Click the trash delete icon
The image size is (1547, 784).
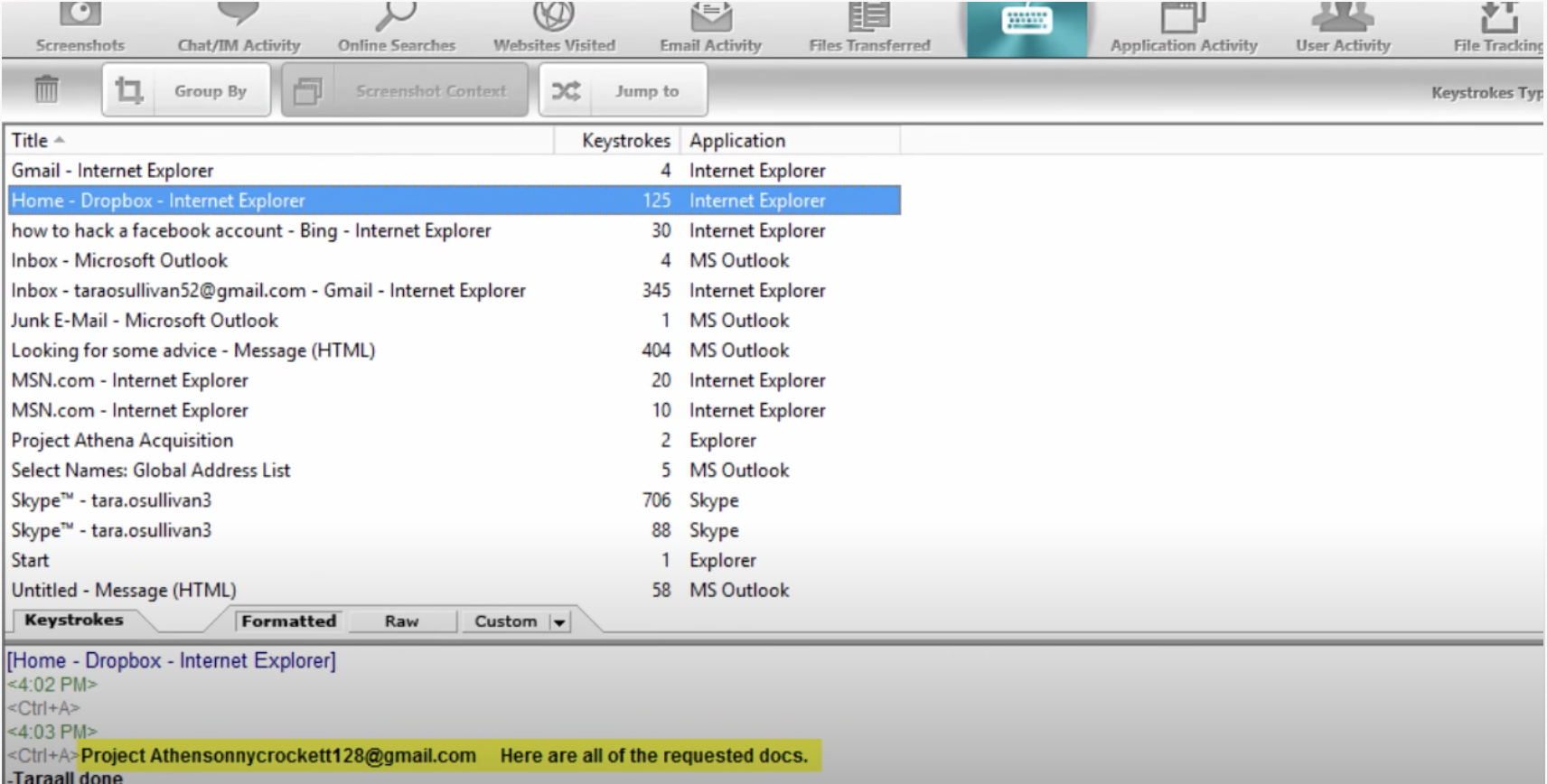pyautogui.click(x=46, y=89)
